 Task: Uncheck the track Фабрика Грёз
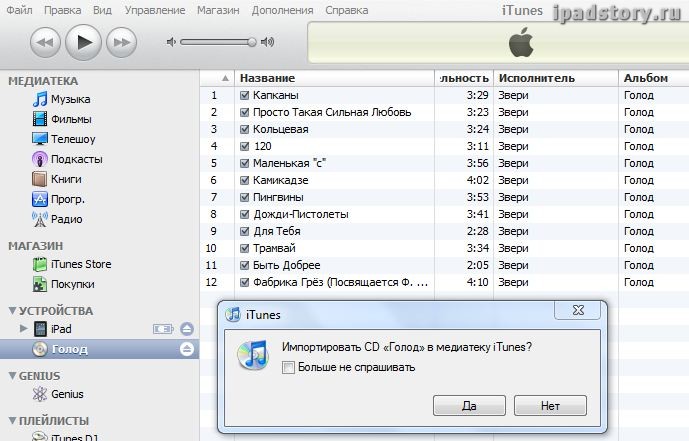[245, 282]
